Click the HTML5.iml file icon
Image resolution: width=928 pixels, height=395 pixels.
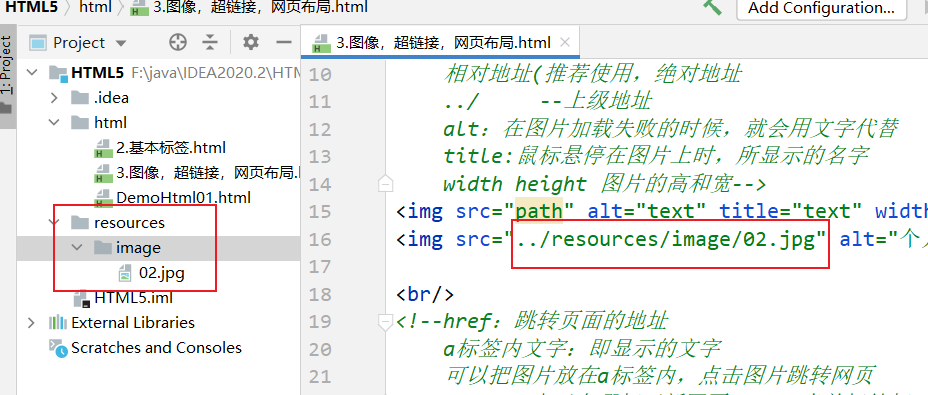click(x=82, y=298)
